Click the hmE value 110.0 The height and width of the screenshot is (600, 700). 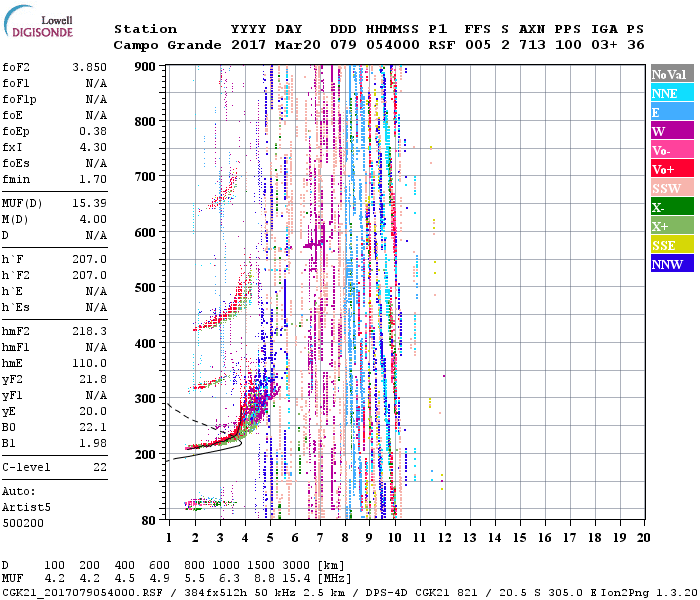(x=89, y=363)
